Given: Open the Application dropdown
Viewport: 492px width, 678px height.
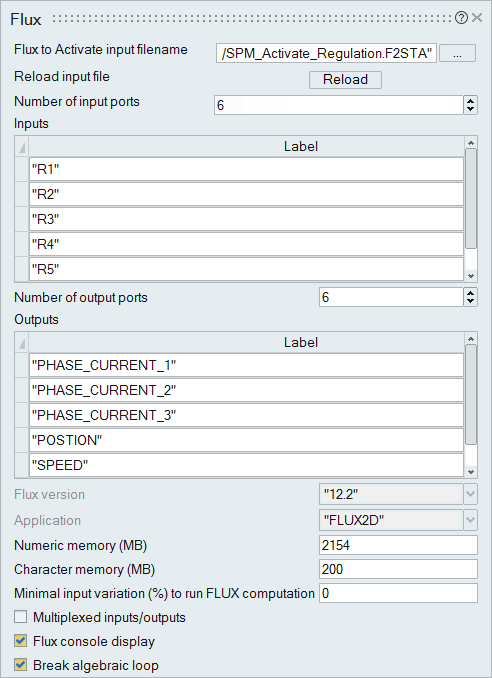Looking at the screenshot, I should click(x=470, y=520).
